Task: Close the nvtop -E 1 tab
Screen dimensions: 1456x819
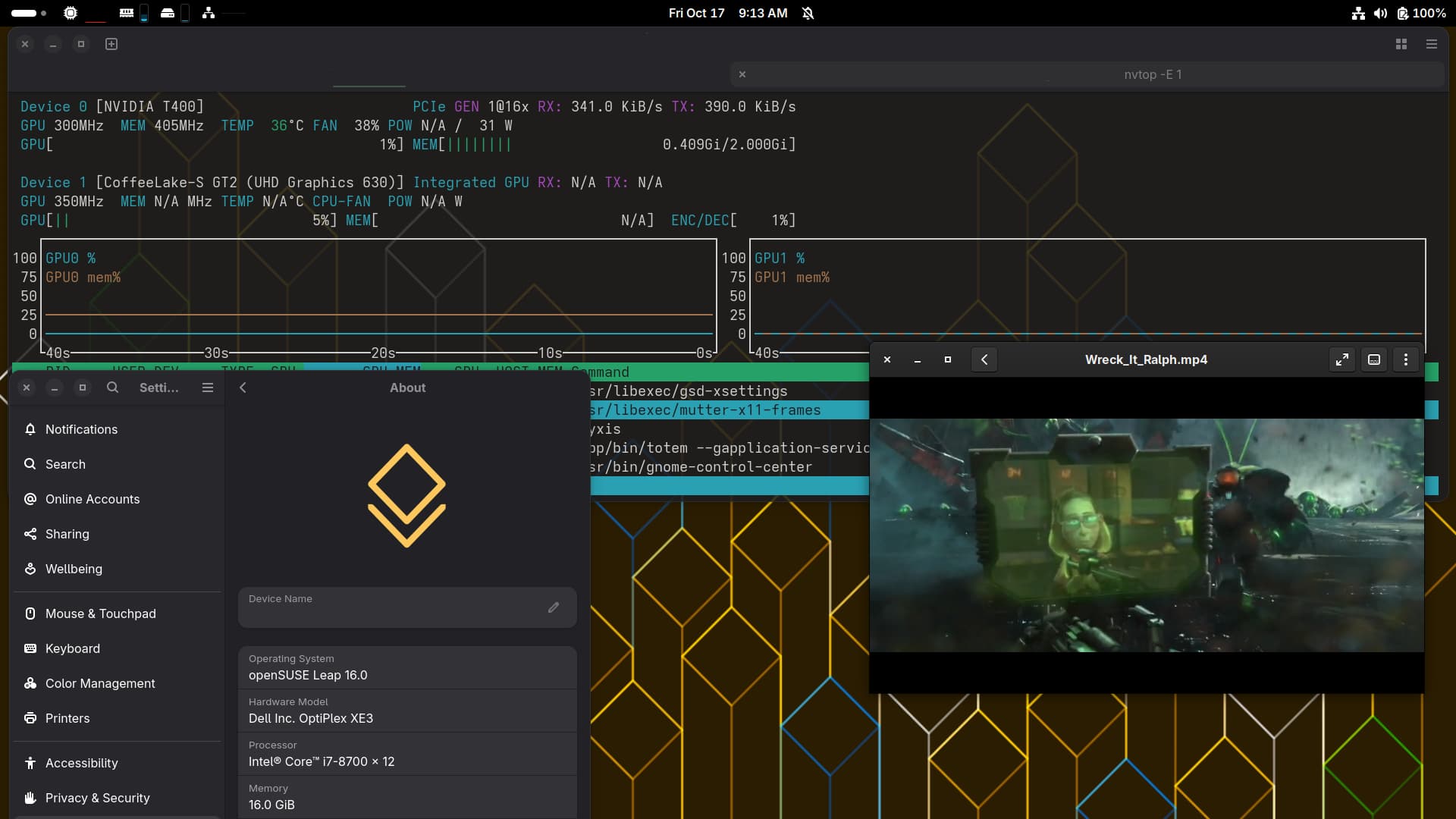Action: pyautogui.click(x=742, y=74)
